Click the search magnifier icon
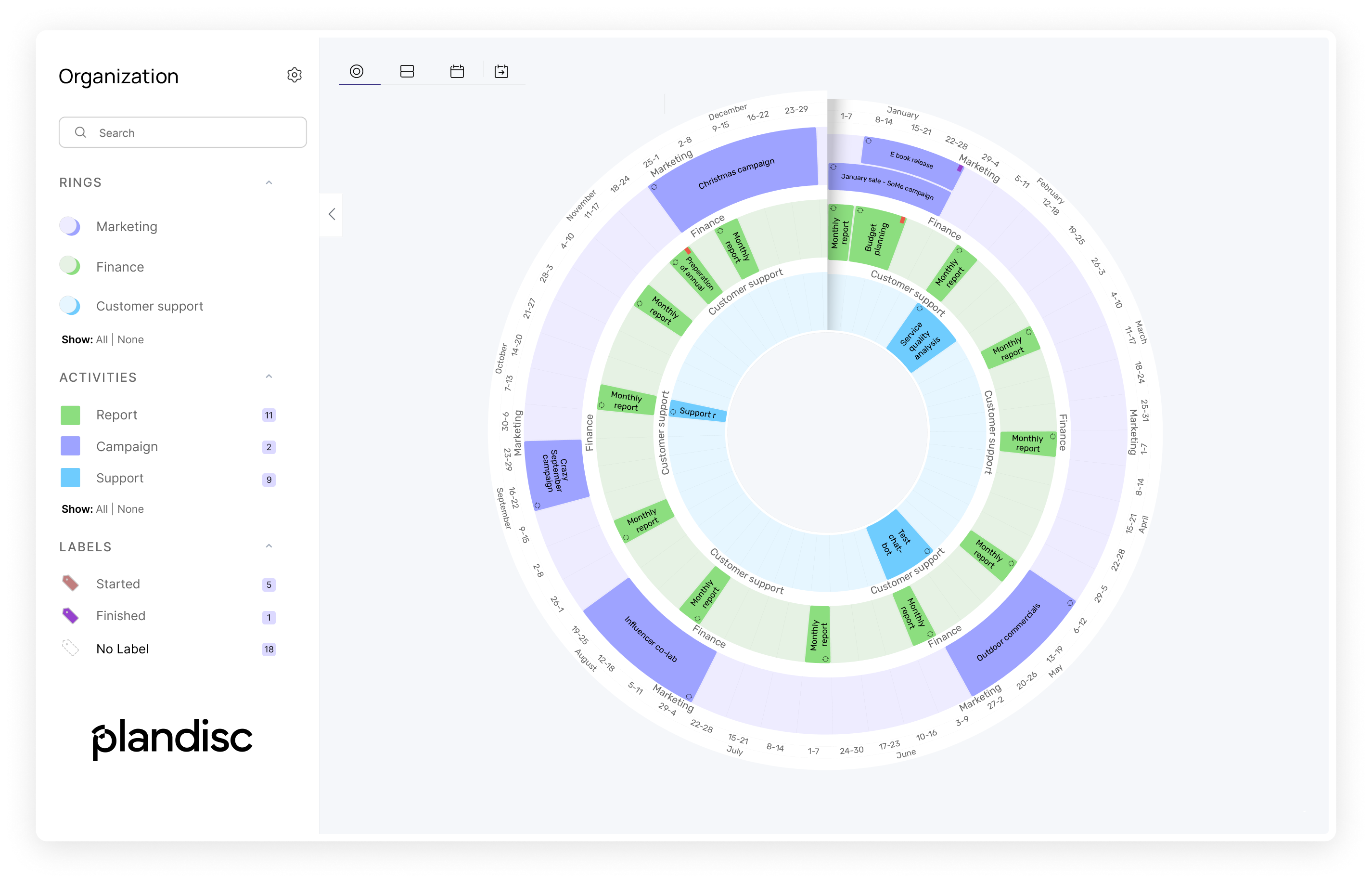The height and width of the screenshot is (883, 1372). pyautogui.click(x=81, y=132)
